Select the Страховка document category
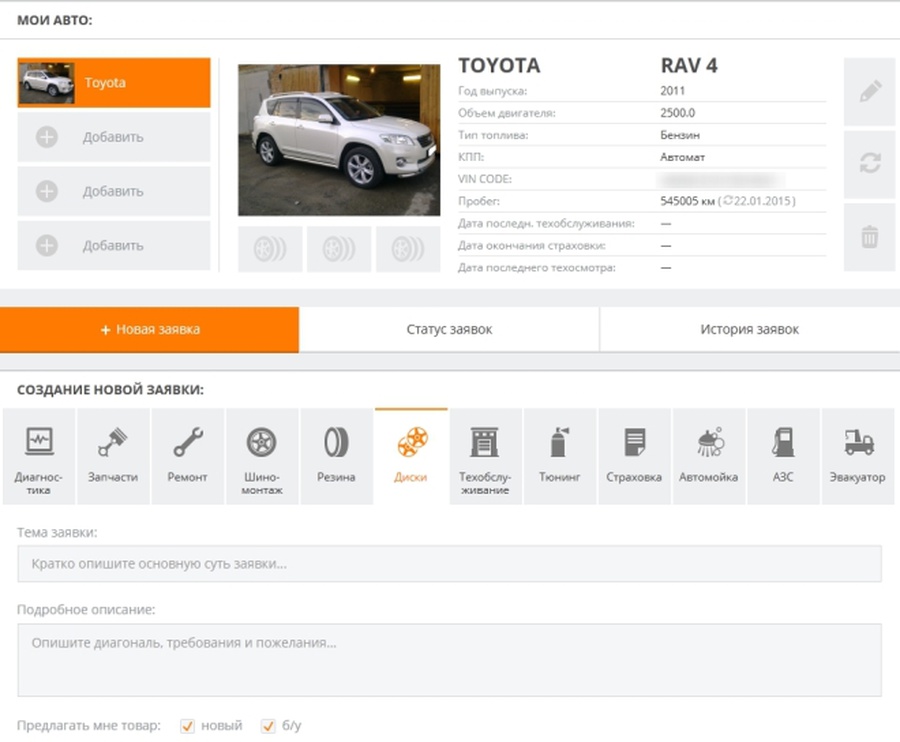This screenshot has height=742, width=900. click(x=634, y=456)
